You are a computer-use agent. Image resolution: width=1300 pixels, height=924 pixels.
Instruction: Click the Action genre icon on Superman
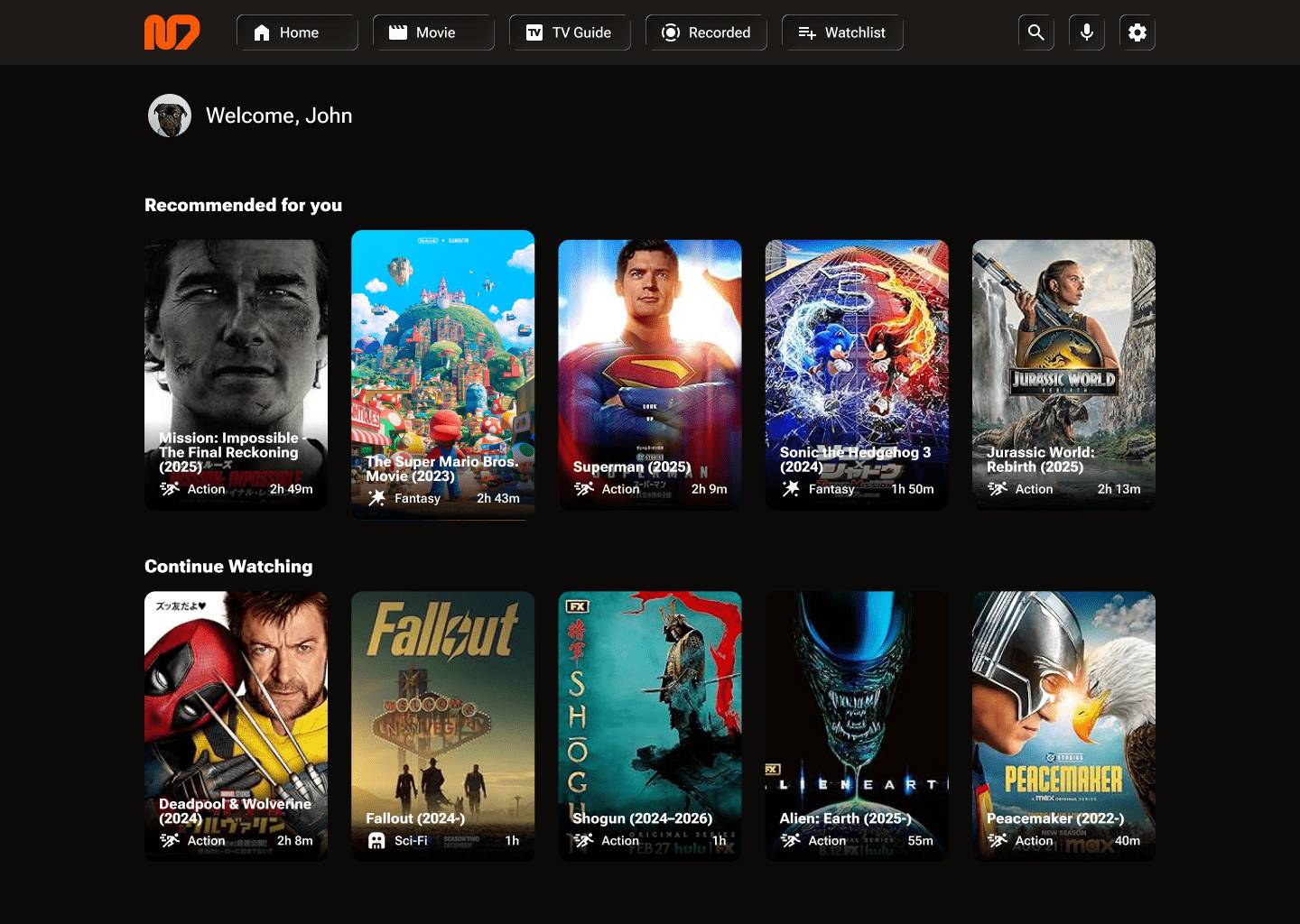click(x=584, y=489)
